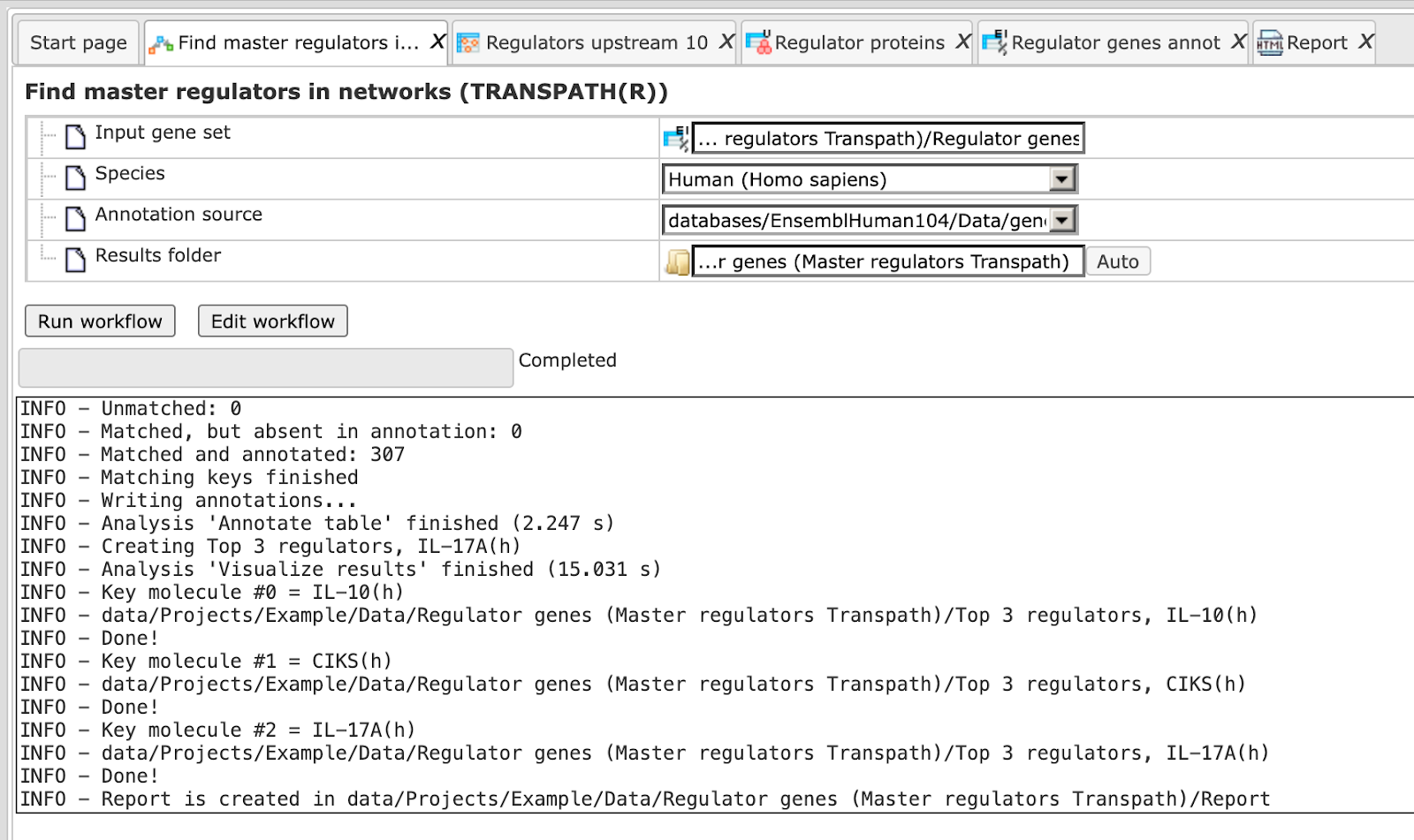Click the 'Report is created in' log line

645,798
